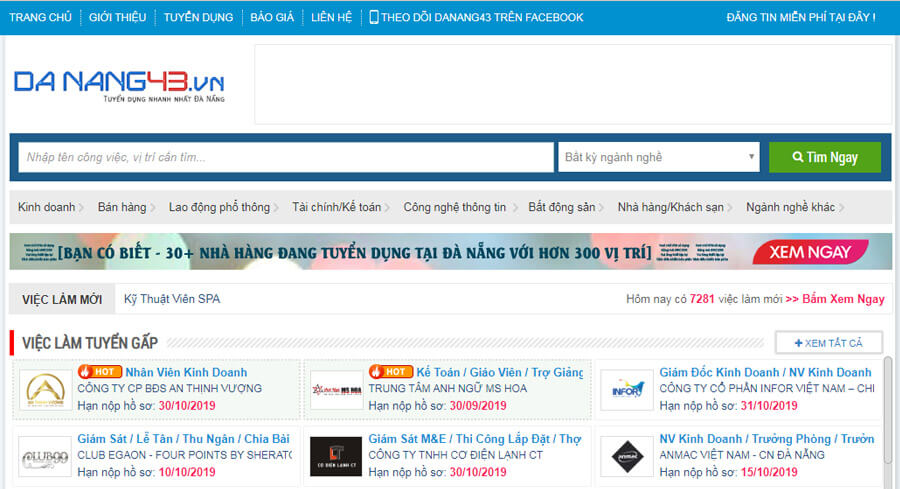Open the Tuyển Dụng menu item
The image size is (900, 489).
coord(197,17)
